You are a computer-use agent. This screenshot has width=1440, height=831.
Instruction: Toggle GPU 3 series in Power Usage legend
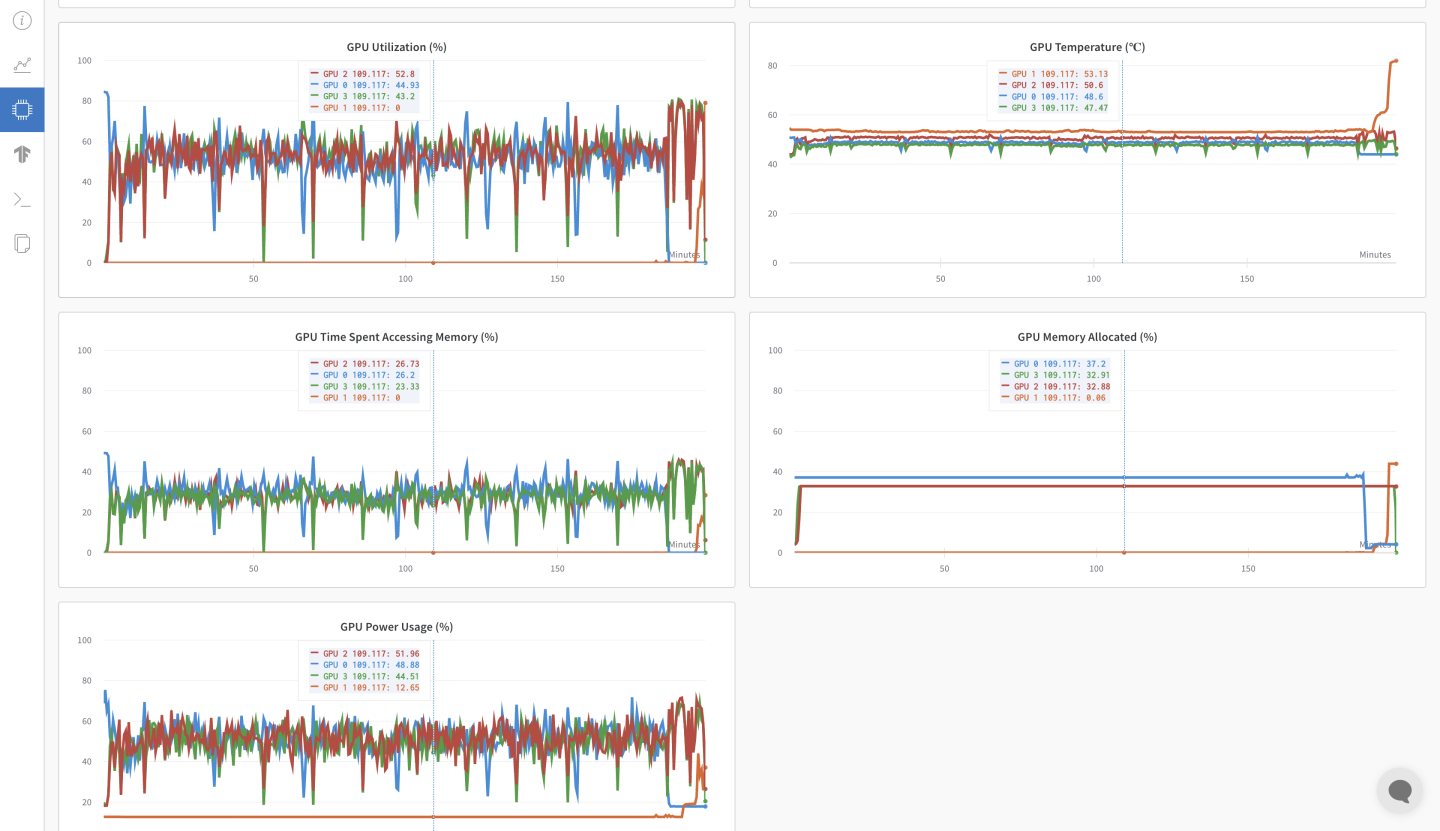click(x=365, y=676)
